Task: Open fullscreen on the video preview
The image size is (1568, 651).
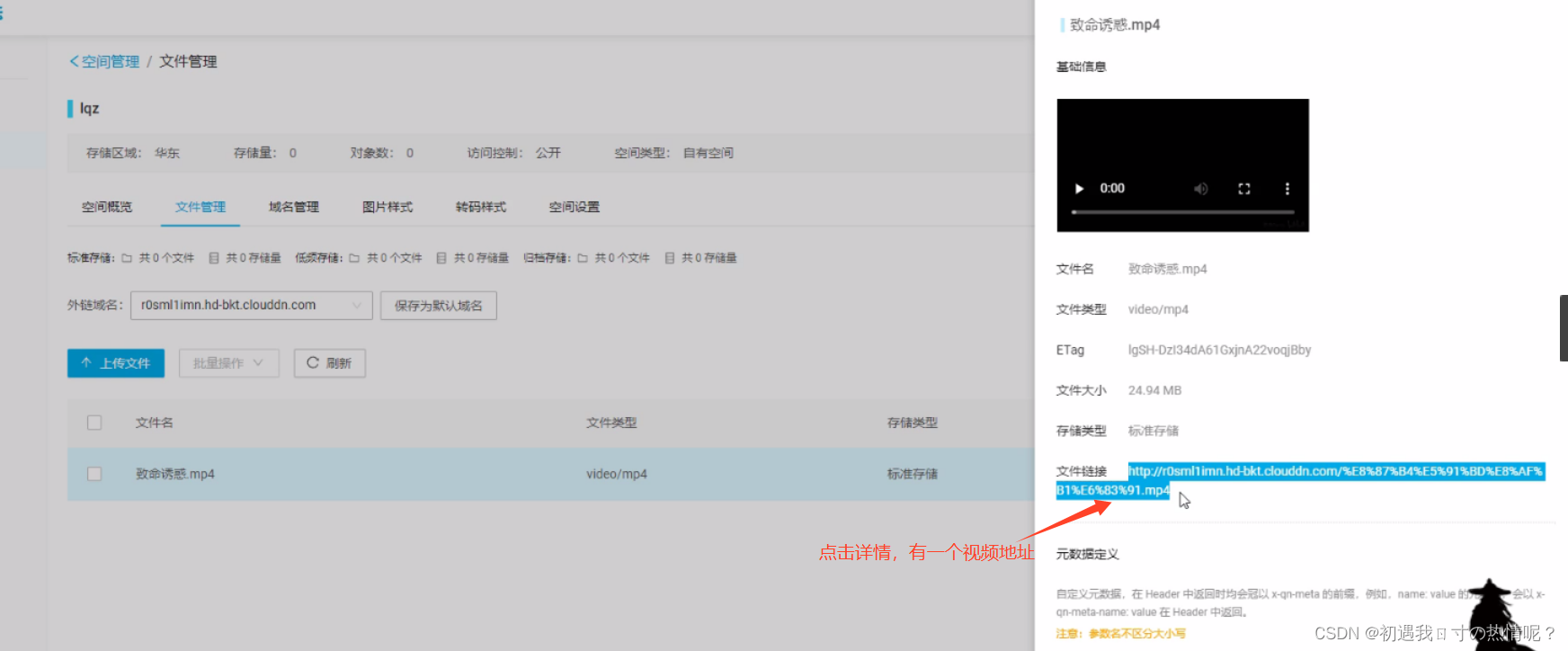Action: coord(1244,189)
